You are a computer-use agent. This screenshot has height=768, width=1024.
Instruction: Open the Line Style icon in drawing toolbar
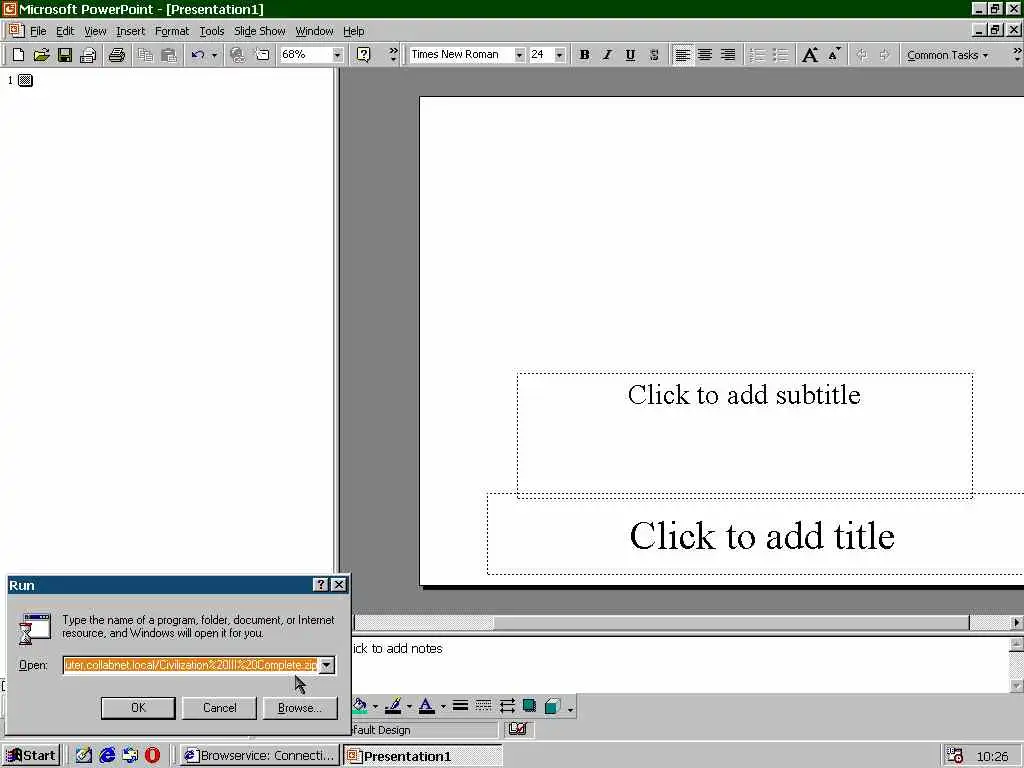(x=460, y=705)
